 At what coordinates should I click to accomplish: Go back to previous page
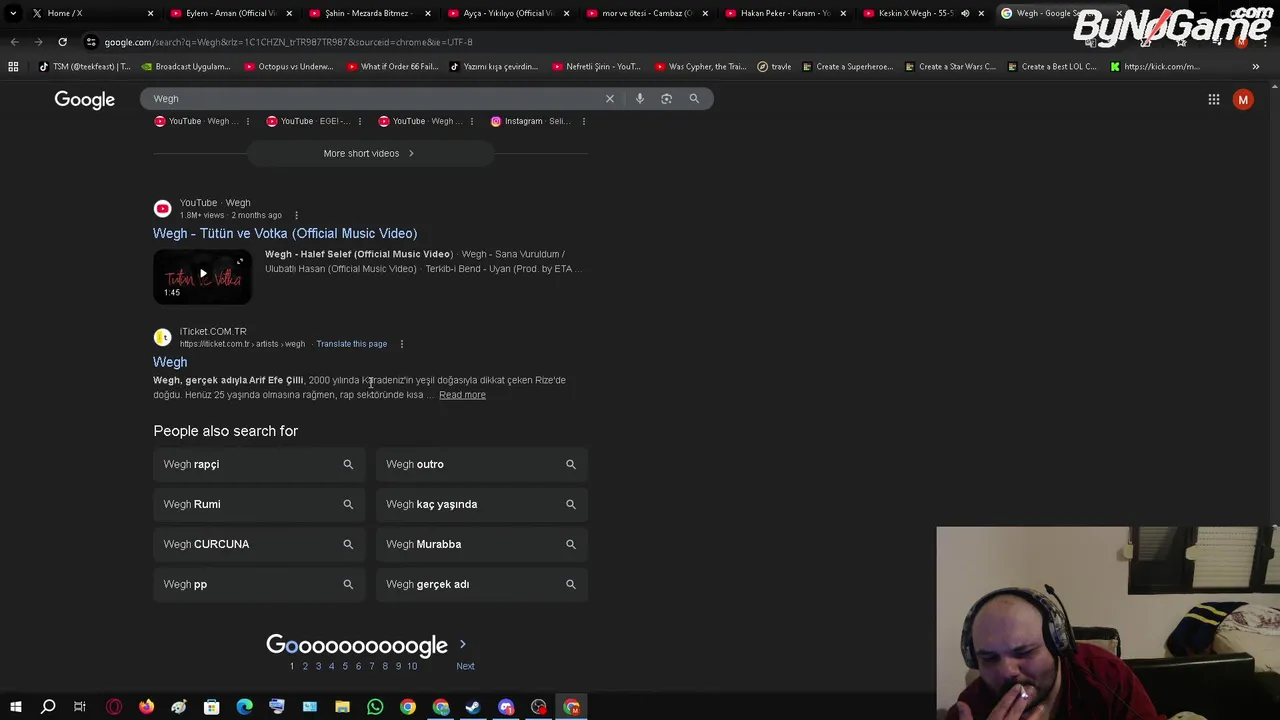point(14,42)
